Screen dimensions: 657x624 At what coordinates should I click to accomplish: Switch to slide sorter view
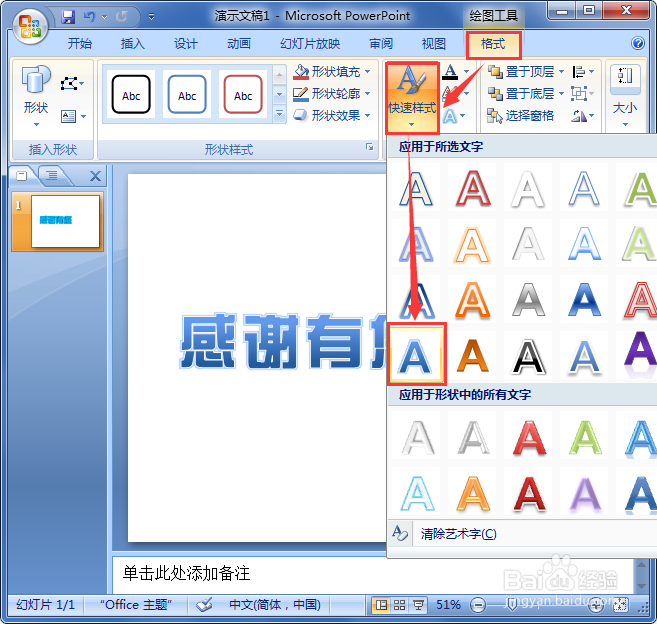(x=400, y=605)
